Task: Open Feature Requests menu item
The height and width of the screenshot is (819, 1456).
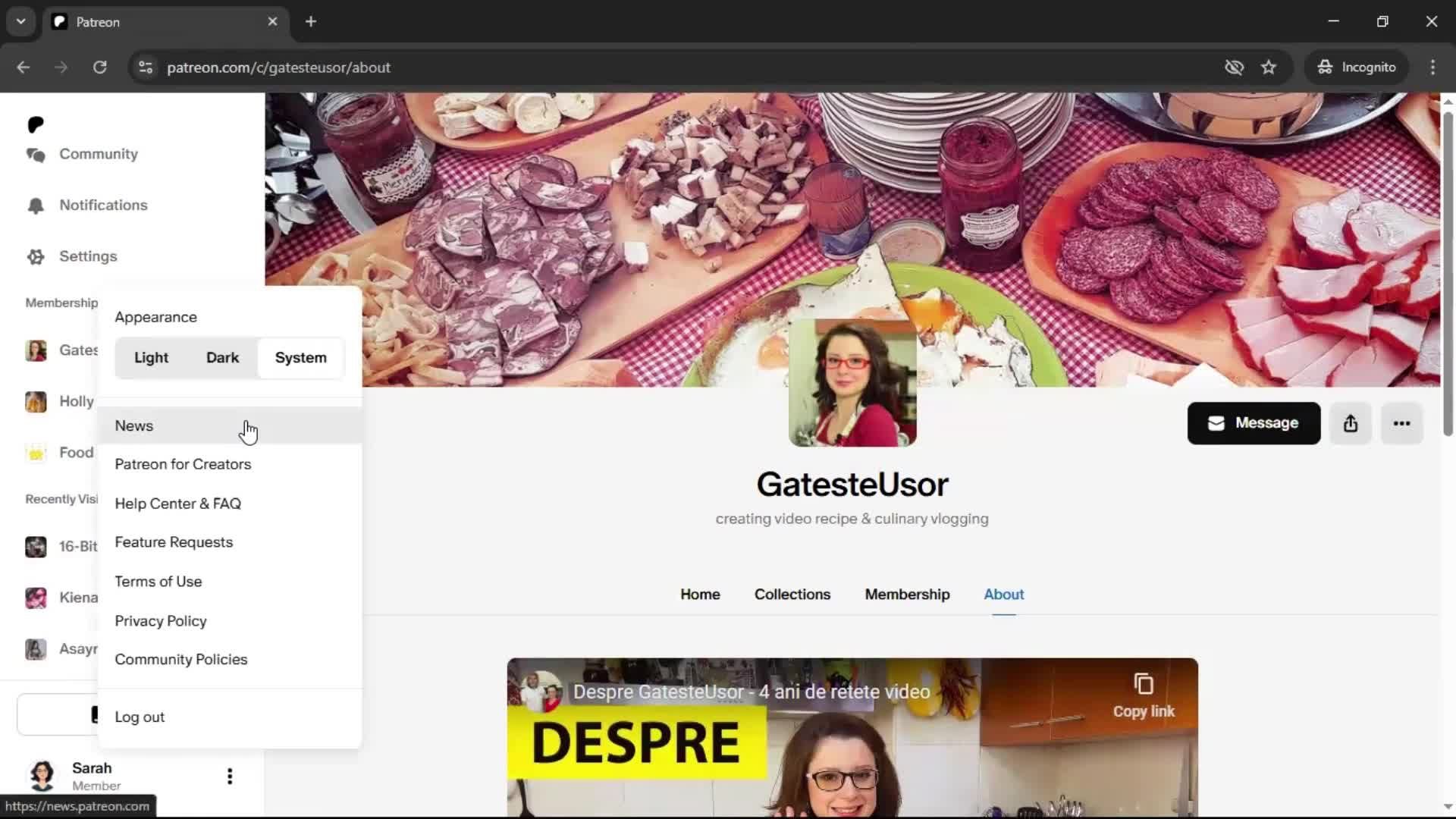Action: 230,543
